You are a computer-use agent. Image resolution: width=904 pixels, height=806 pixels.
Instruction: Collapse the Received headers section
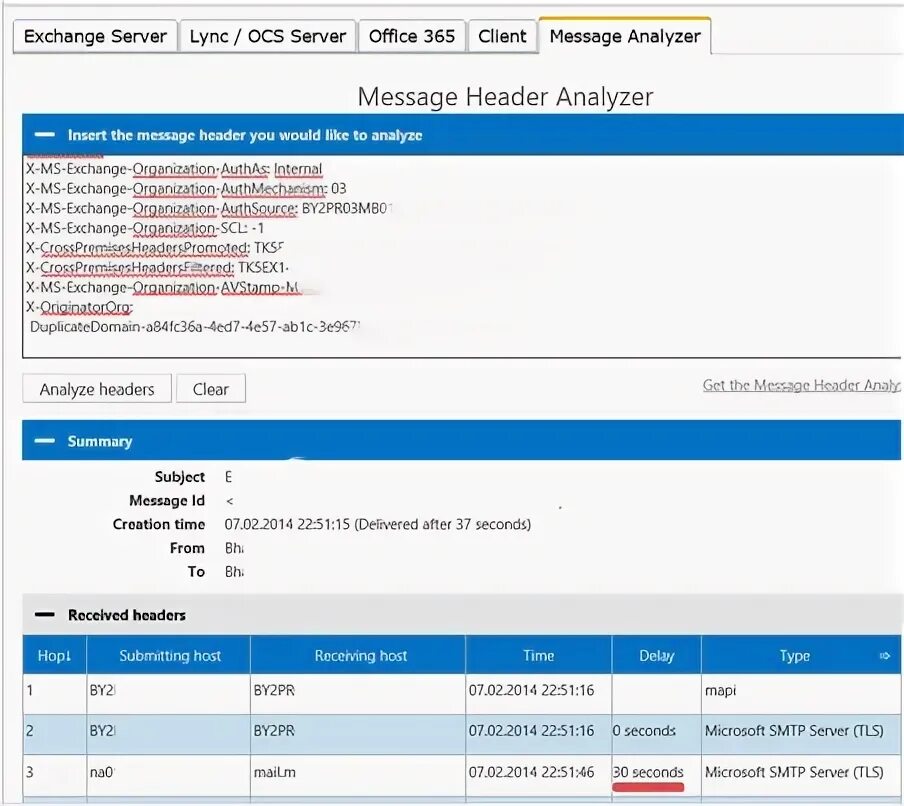click(x=44, y=615)
